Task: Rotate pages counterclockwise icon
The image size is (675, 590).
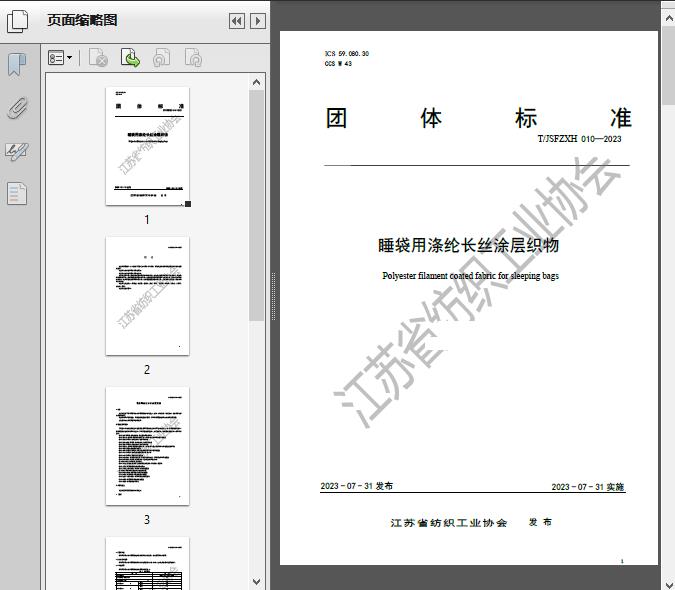Action: tap(162, 58)
